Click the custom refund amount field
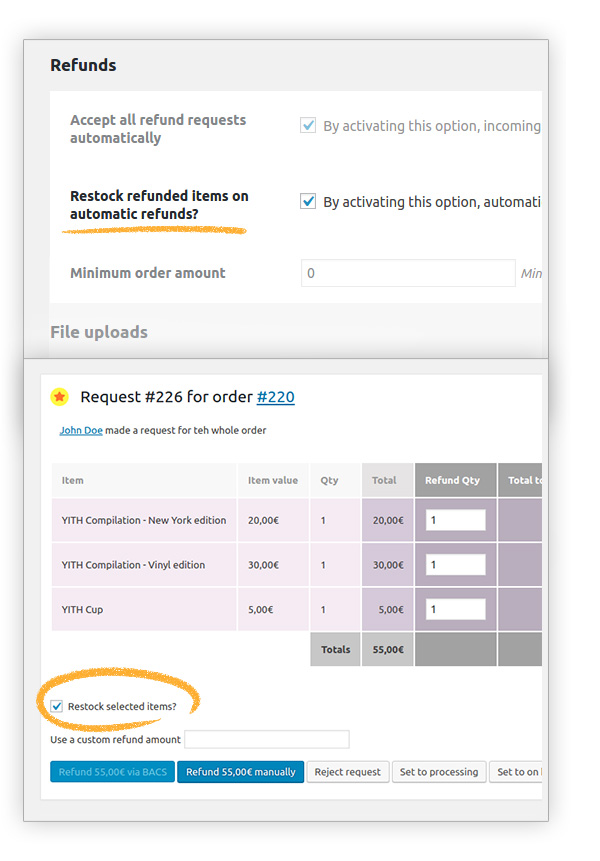Screen dimensions: 600x861 (x=267, y=740)
